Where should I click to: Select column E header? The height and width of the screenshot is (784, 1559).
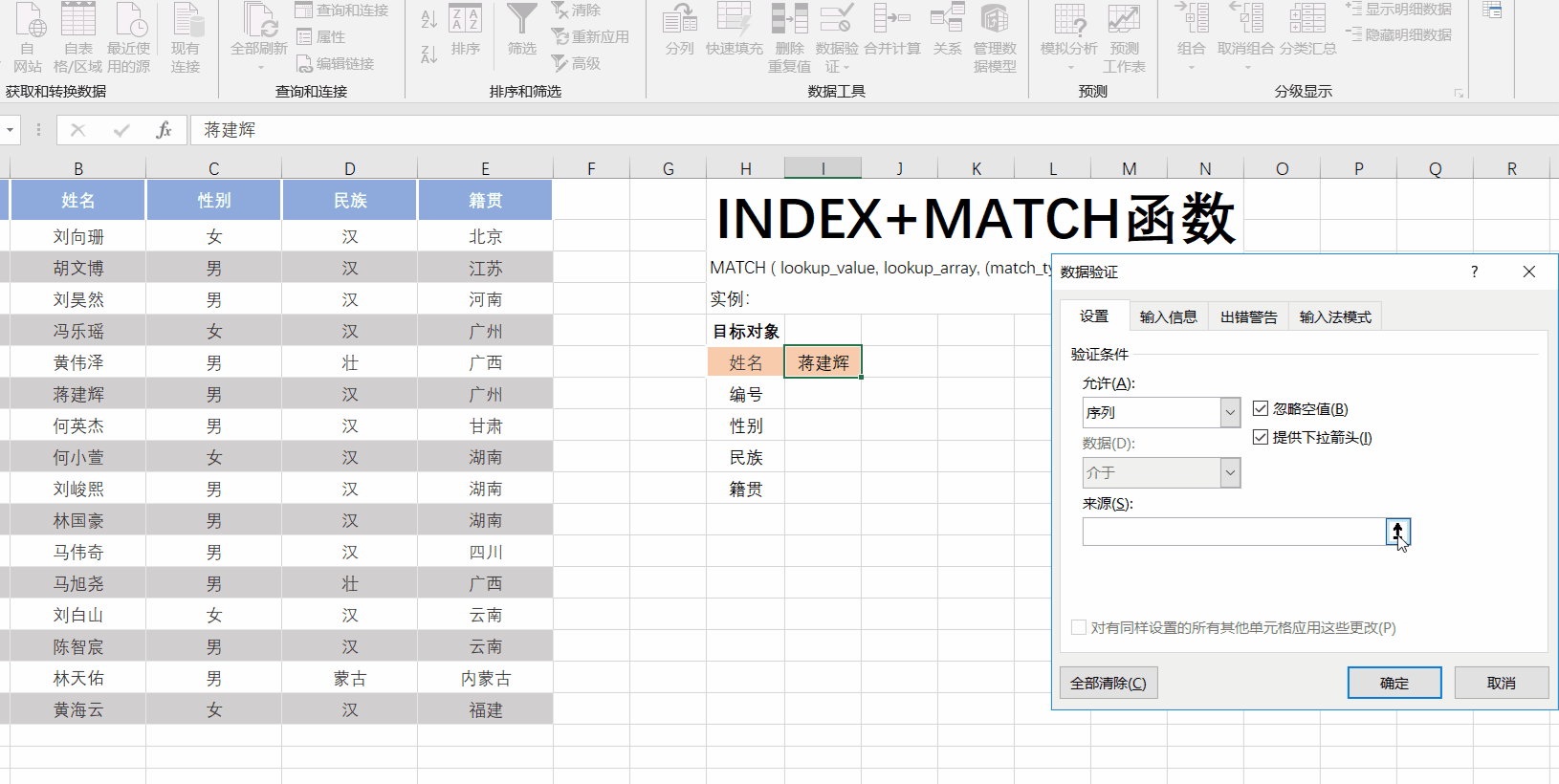486,169
